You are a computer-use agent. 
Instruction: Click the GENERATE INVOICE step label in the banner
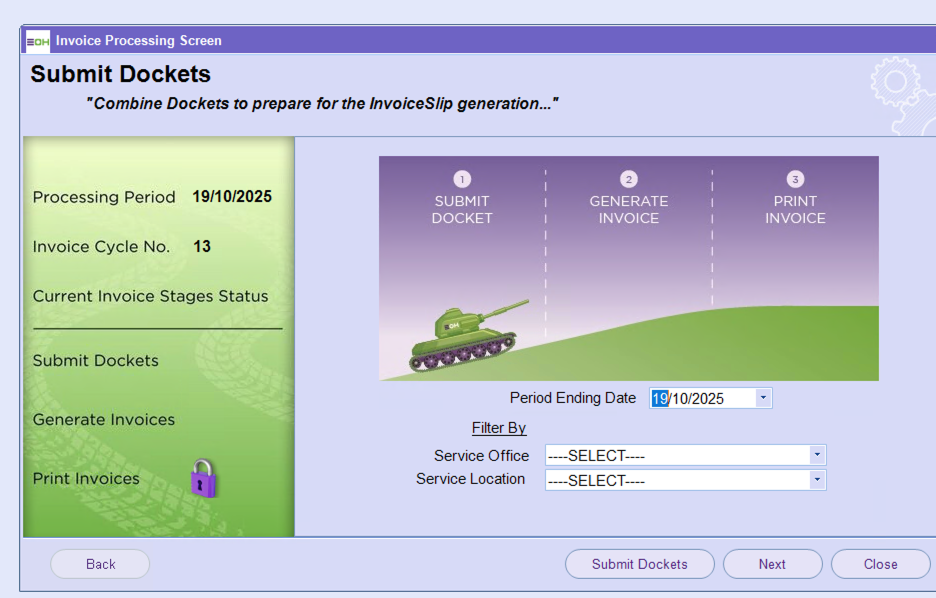[x=628, y=209]
